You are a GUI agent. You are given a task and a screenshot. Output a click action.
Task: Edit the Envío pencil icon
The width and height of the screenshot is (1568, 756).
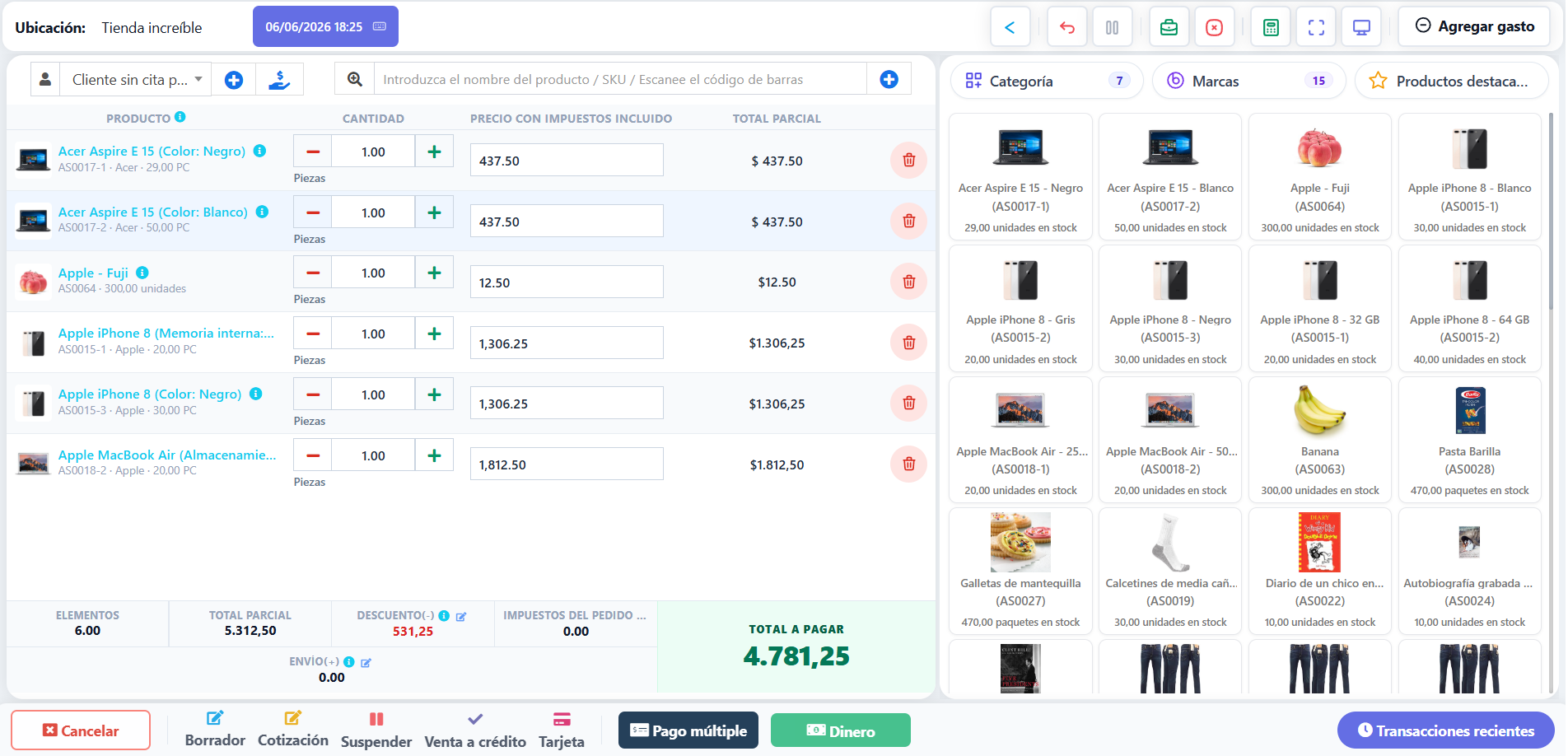pyautogui.click(x=366, y=662)
